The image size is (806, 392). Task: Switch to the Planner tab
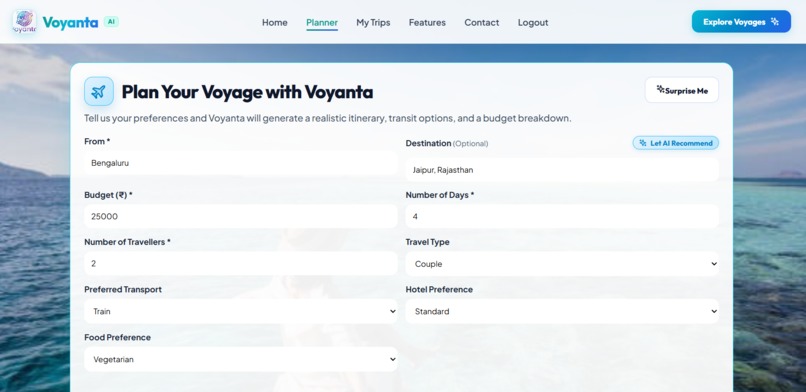tap(322, 23)
